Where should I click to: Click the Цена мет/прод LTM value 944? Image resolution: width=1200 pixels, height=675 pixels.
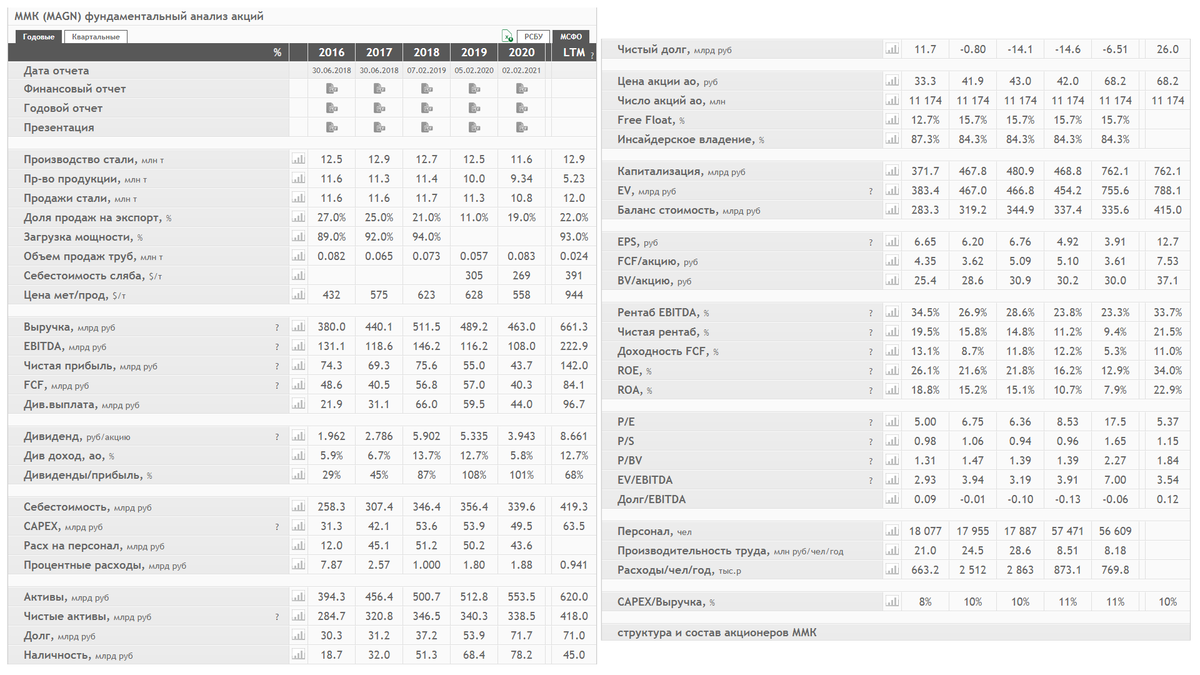tap(575, 295)
